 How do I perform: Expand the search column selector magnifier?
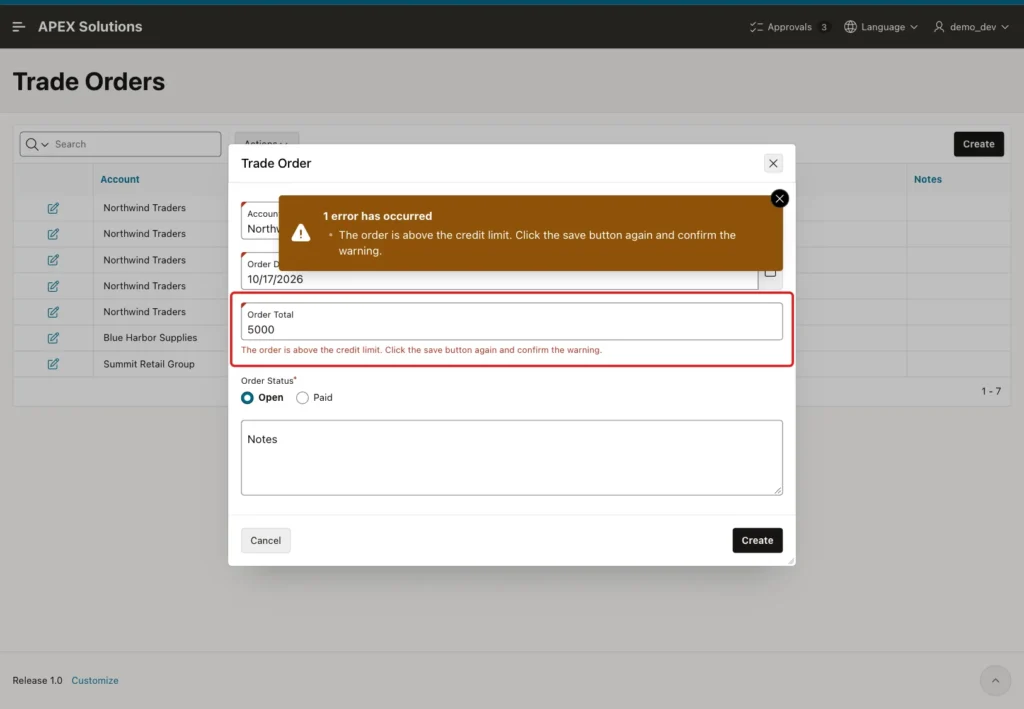click(x=37, y=144)
